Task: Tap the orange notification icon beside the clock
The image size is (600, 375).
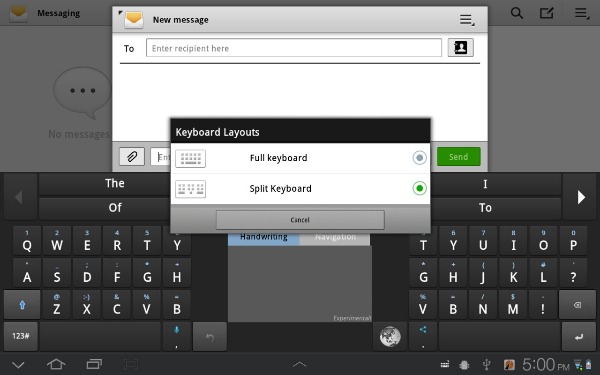Action: click(x=509, y=365)
